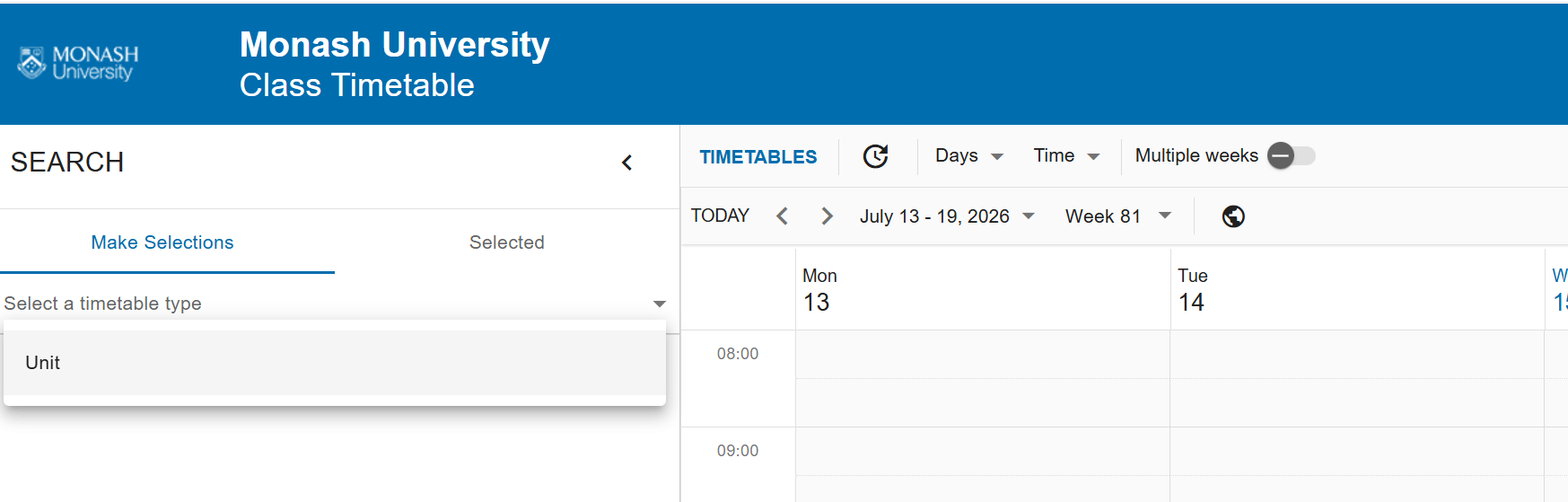This screenshot has width=1568, height=502.
Task: Go to the previous week arrow
Action: pos(782,216)
